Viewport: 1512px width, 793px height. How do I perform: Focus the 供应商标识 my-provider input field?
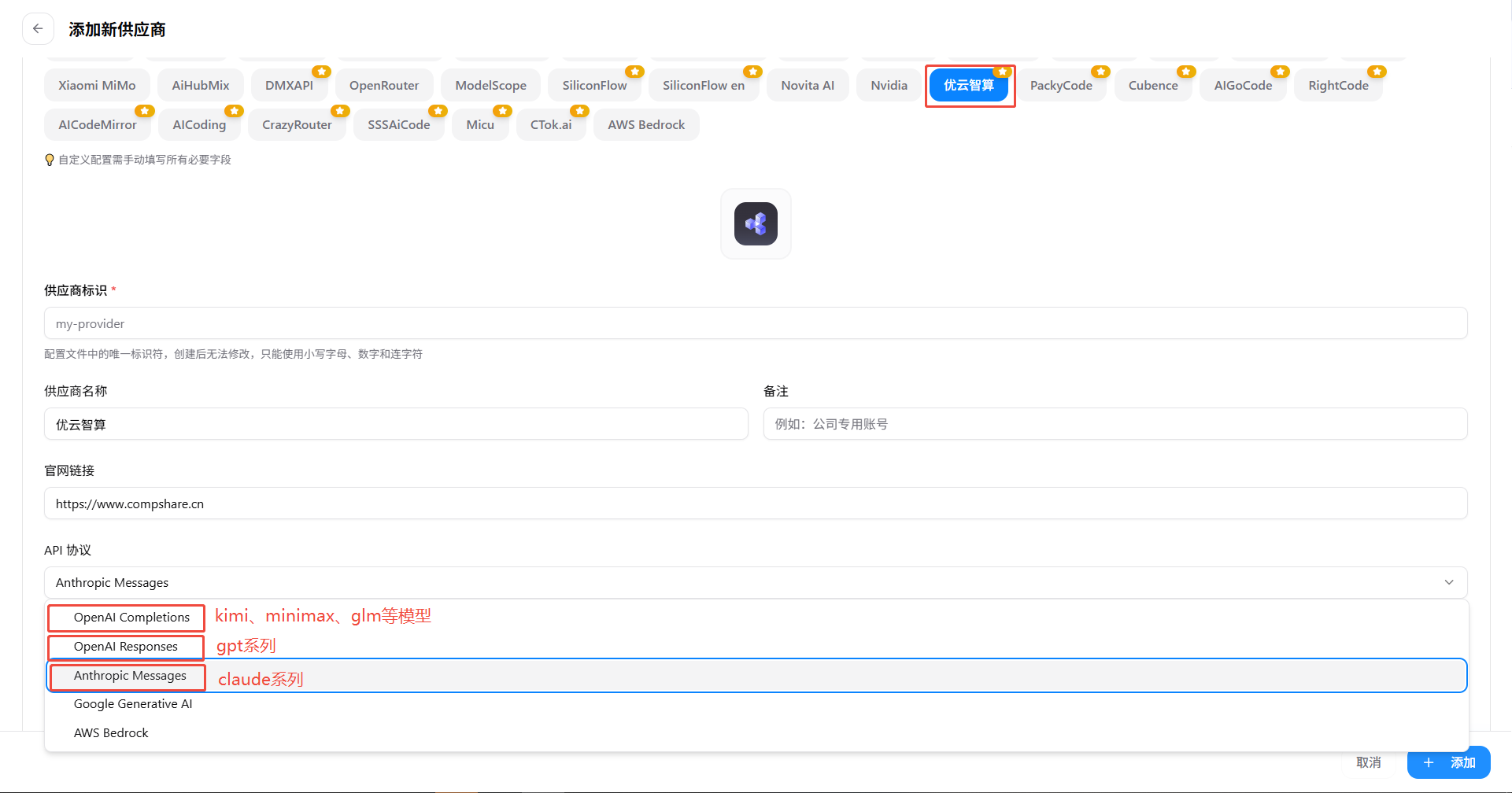point(756,323)
